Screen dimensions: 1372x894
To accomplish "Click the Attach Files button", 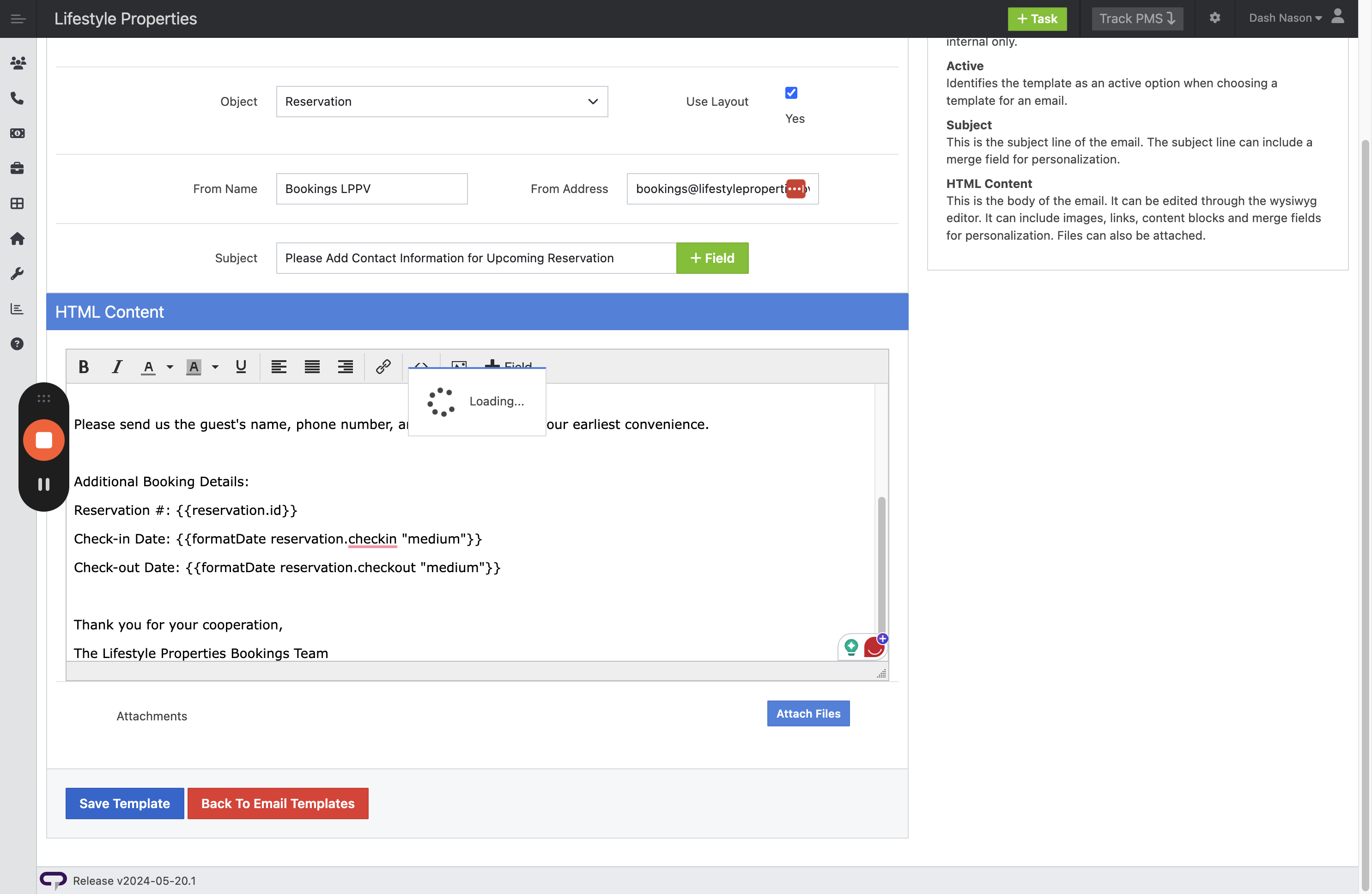I will [x=807, y=713].
